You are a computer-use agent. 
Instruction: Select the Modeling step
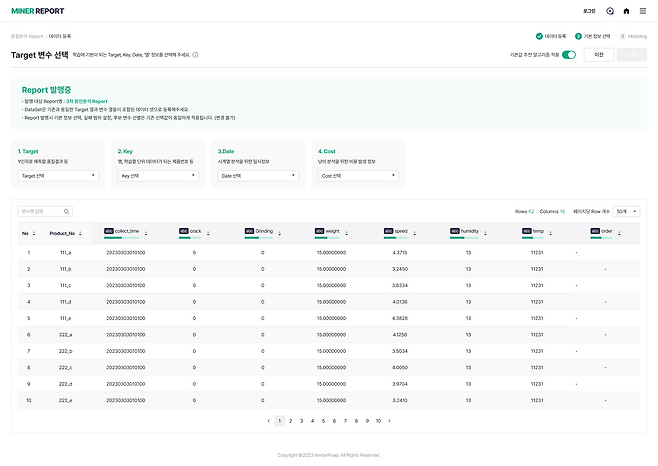pyautogui.click(x=632, y=35)
